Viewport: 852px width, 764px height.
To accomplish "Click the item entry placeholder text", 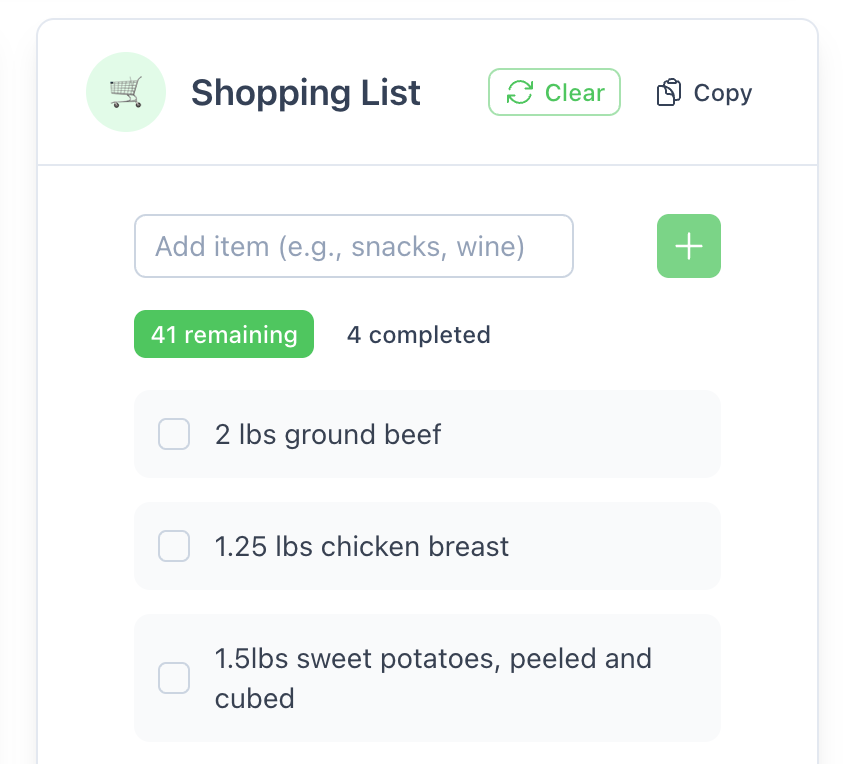I will 339,246.
